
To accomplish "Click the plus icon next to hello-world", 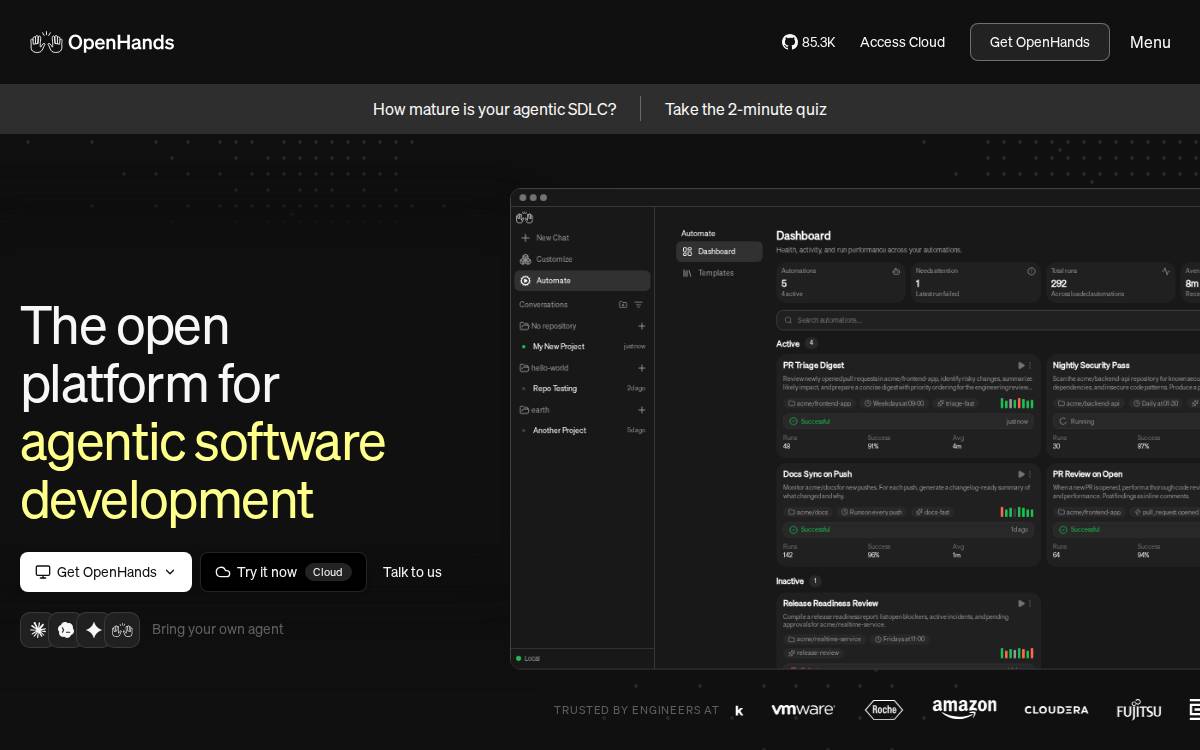I will point(642,368).
